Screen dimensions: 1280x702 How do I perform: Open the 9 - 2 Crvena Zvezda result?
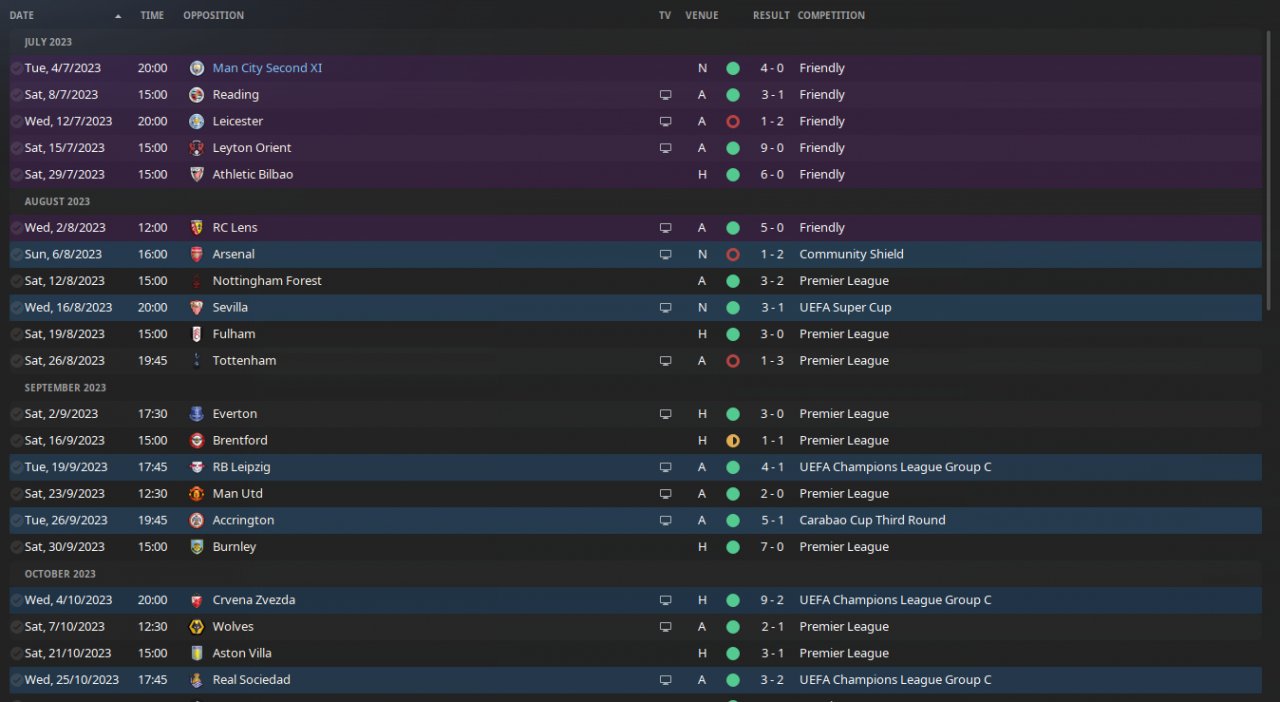pyautogui.click(x=771, y=600)
